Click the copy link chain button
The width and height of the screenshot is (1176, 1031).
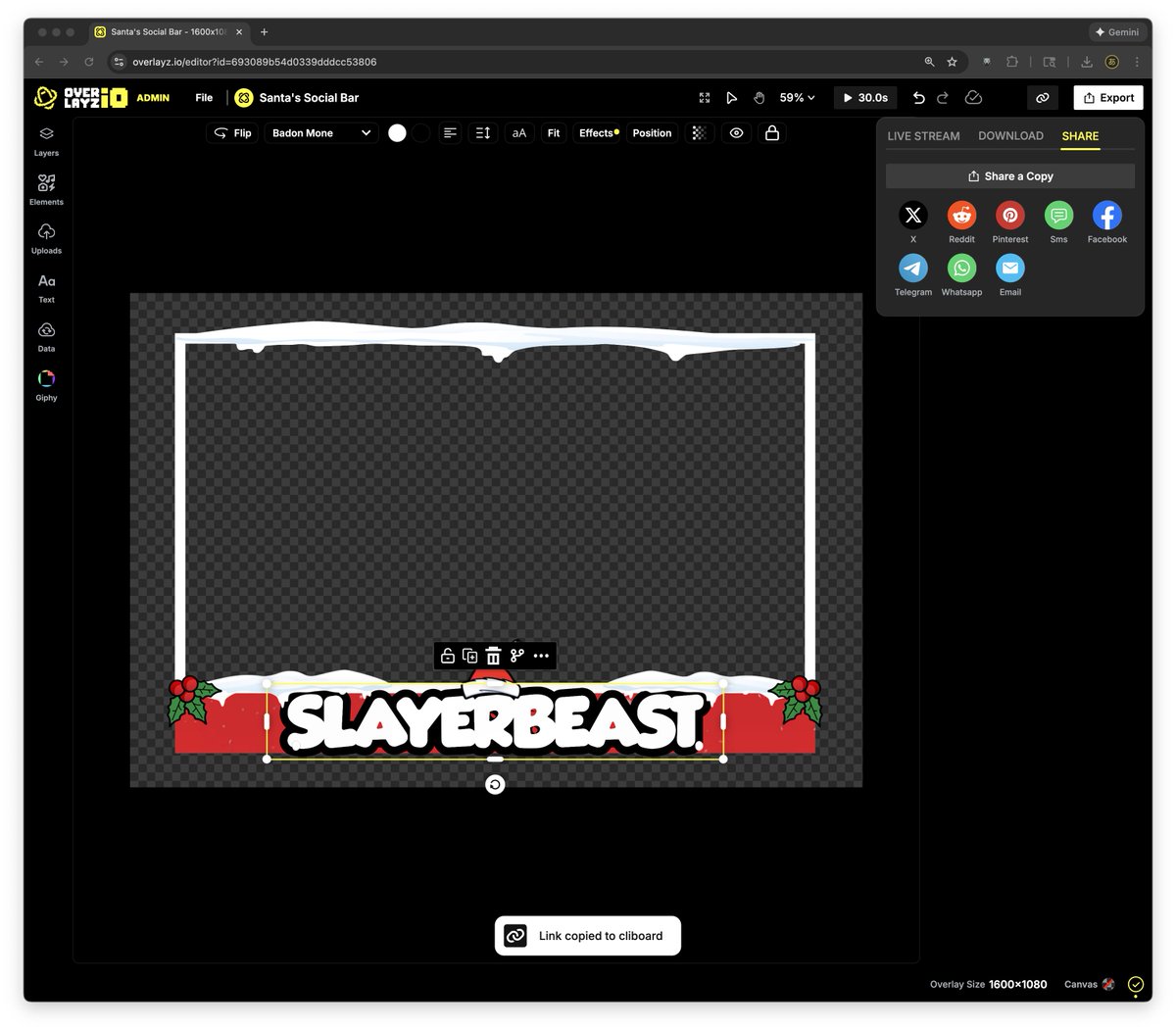[1042, 98]
